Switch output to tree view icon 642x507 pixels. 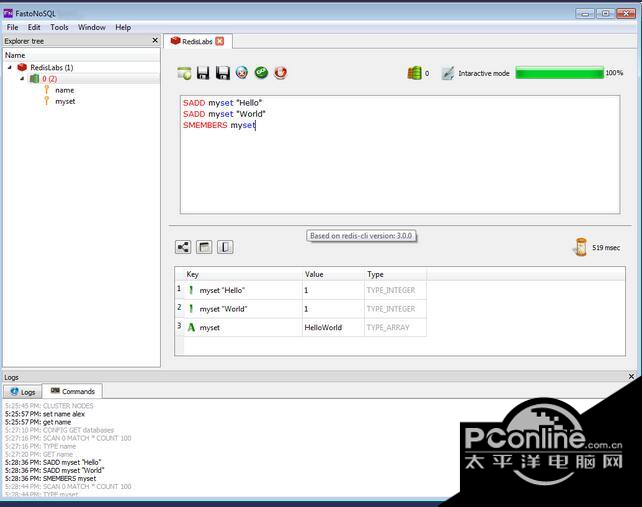tap(183, 247)
